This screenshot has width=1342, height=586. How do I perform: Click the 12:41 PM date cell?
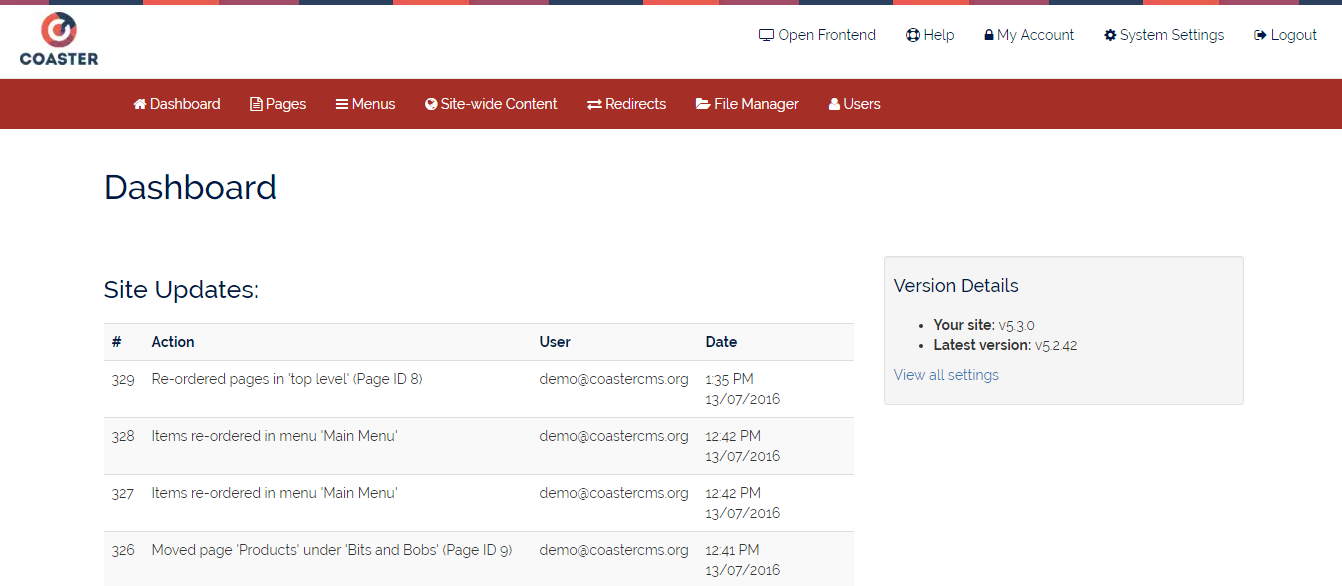click(x=743, y=560)
